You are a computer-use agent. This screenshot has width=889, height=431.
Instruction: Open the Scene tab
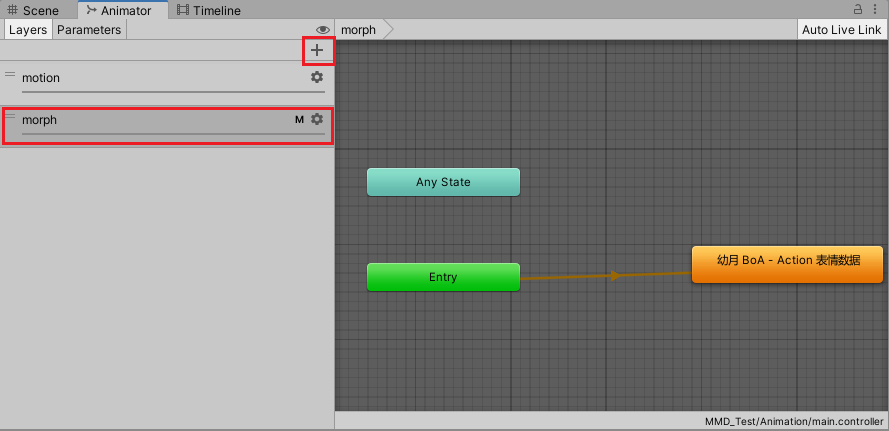click(33, 10)
